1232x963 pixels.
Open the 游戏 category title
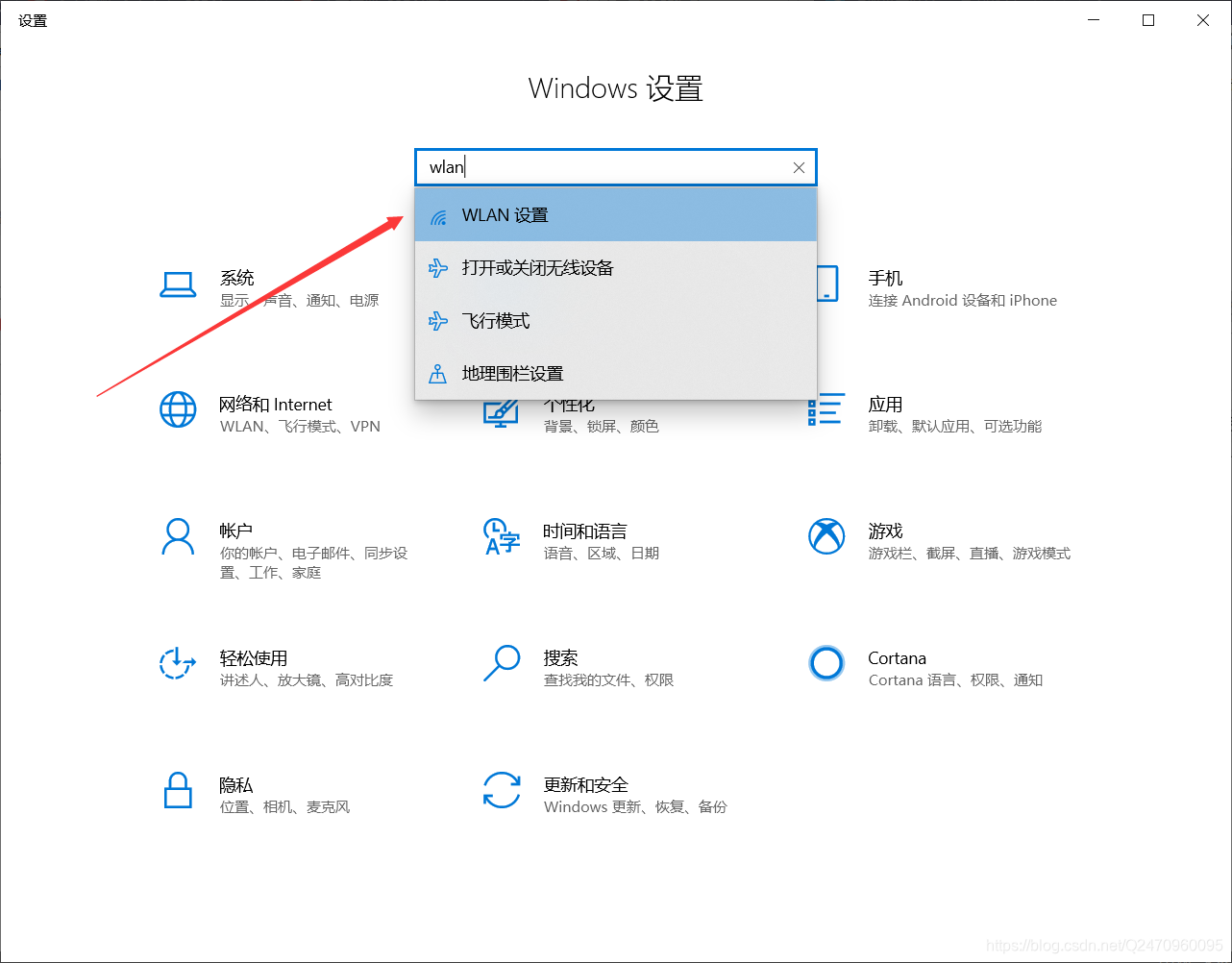point(885,531)
